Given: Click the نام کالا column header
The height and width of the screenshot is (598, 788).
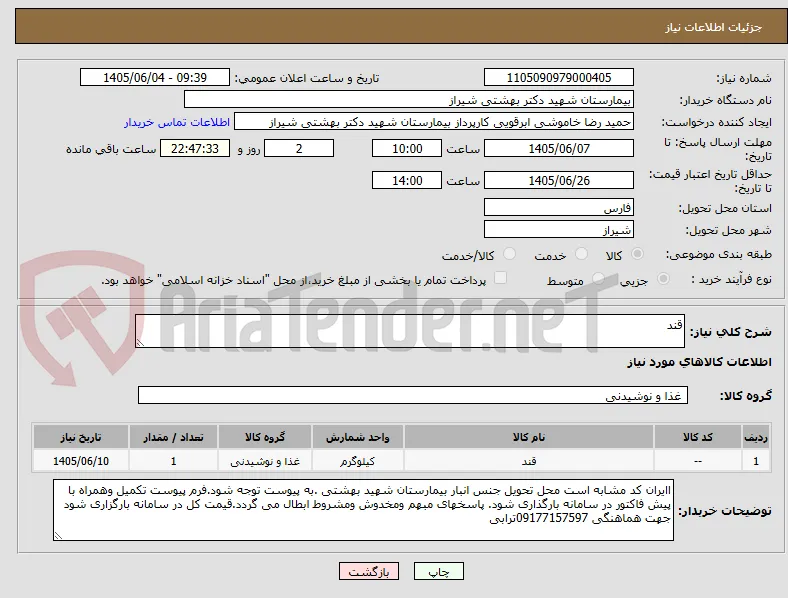Looking at the screenshot, I should click(529, 437).
